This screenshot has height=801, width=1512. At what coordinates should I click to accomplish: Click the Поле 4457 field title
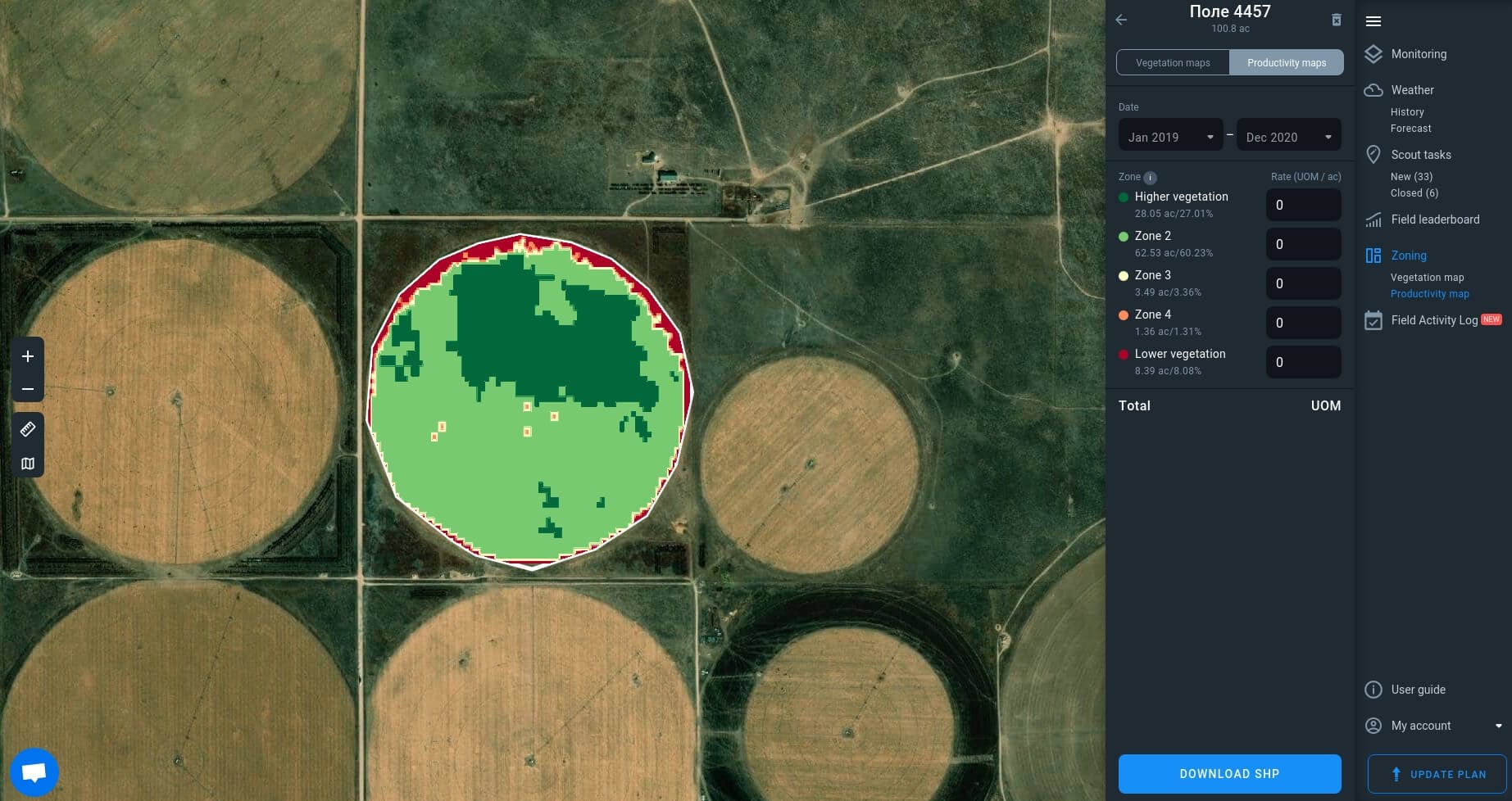click(1230, 11)
